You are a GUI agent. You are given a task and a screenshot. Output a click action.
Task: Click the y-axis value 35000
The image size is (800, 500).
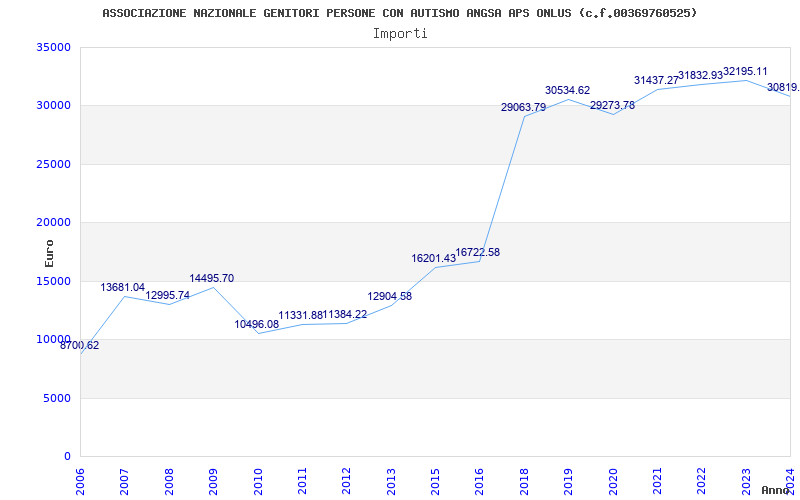(x=53, y=47)
